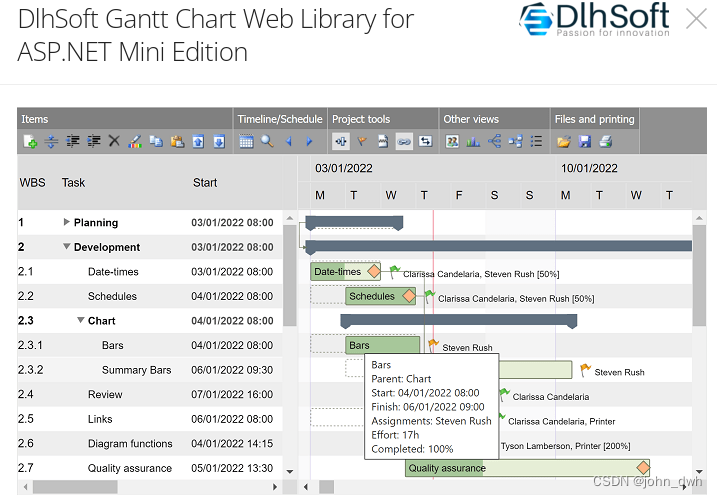Image resolution: width=717 pixels, height=498 pixels.
Task: Click the Planning summary bar
Action: (x=354, y=222)
